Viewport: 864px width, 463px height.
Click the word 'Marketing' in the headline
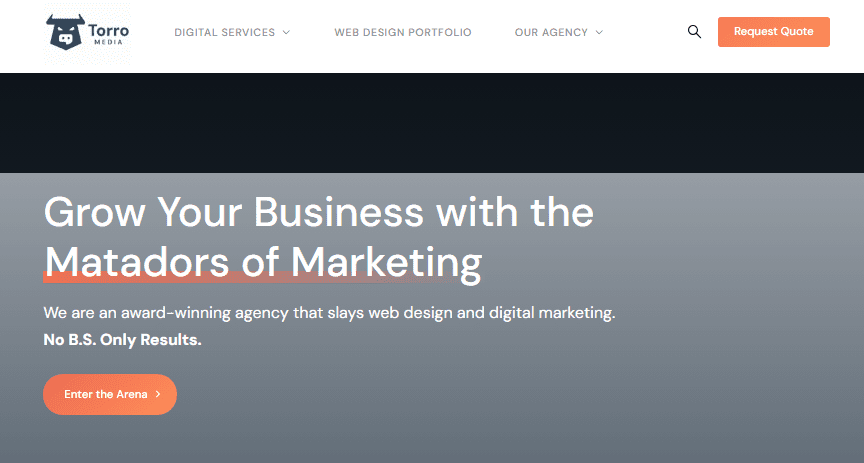(x=386, y=261)
